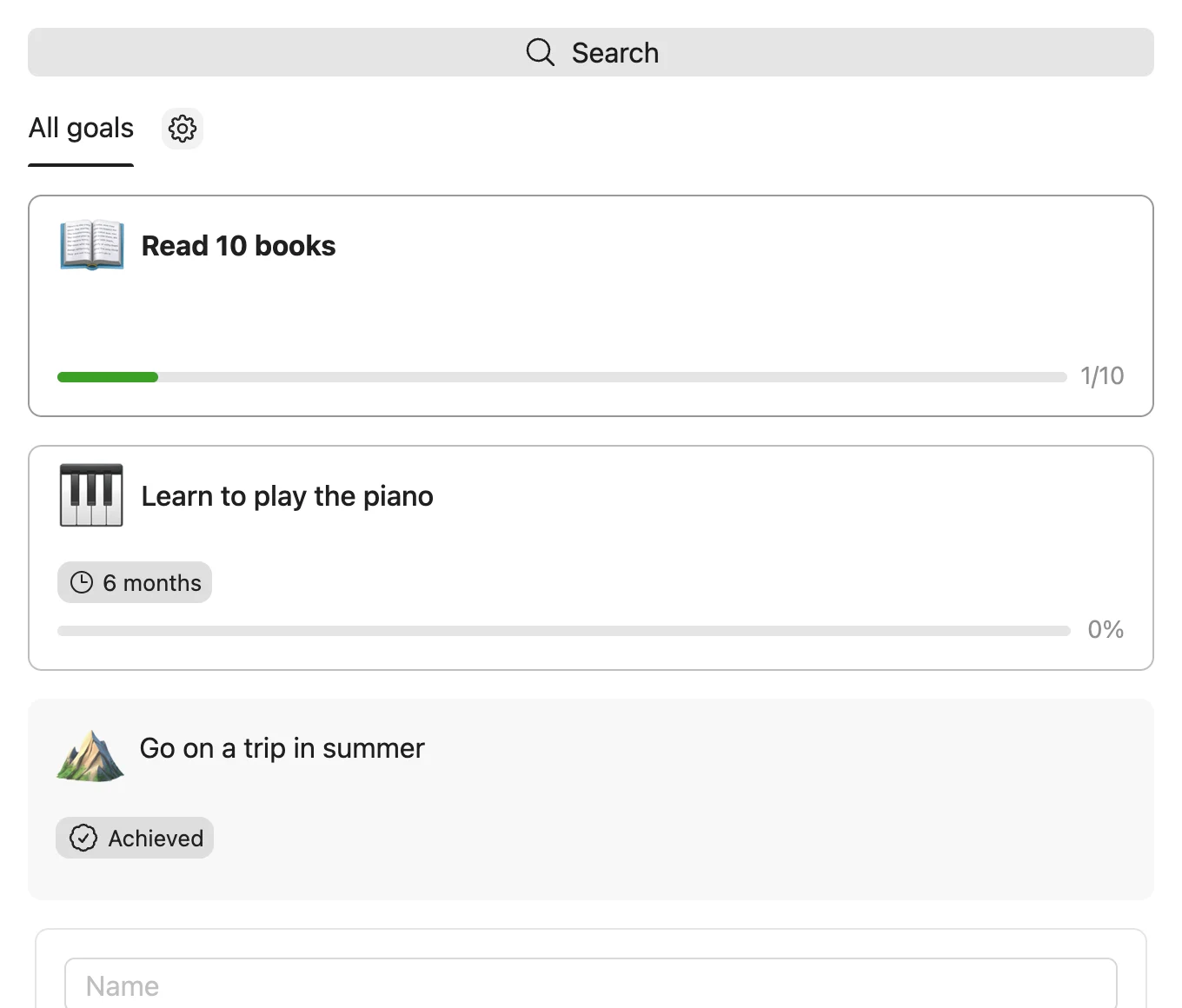Click the mountain emoji icon
The image size is (1182, 1008).
tap(90, 755)
